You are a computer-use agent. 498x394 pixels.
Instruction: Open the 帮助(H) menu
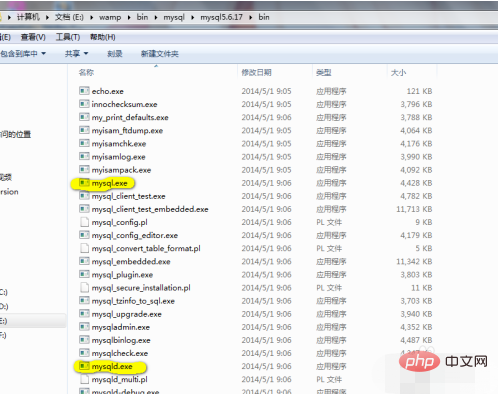(103, 37)
